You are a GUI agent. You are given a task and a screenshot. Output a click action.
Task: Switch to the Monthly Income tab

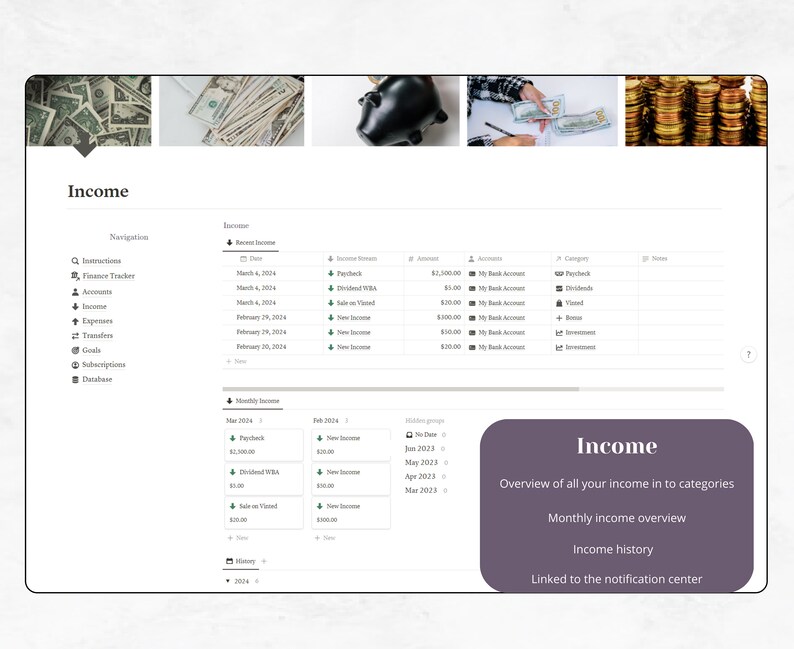coord(252,401)
